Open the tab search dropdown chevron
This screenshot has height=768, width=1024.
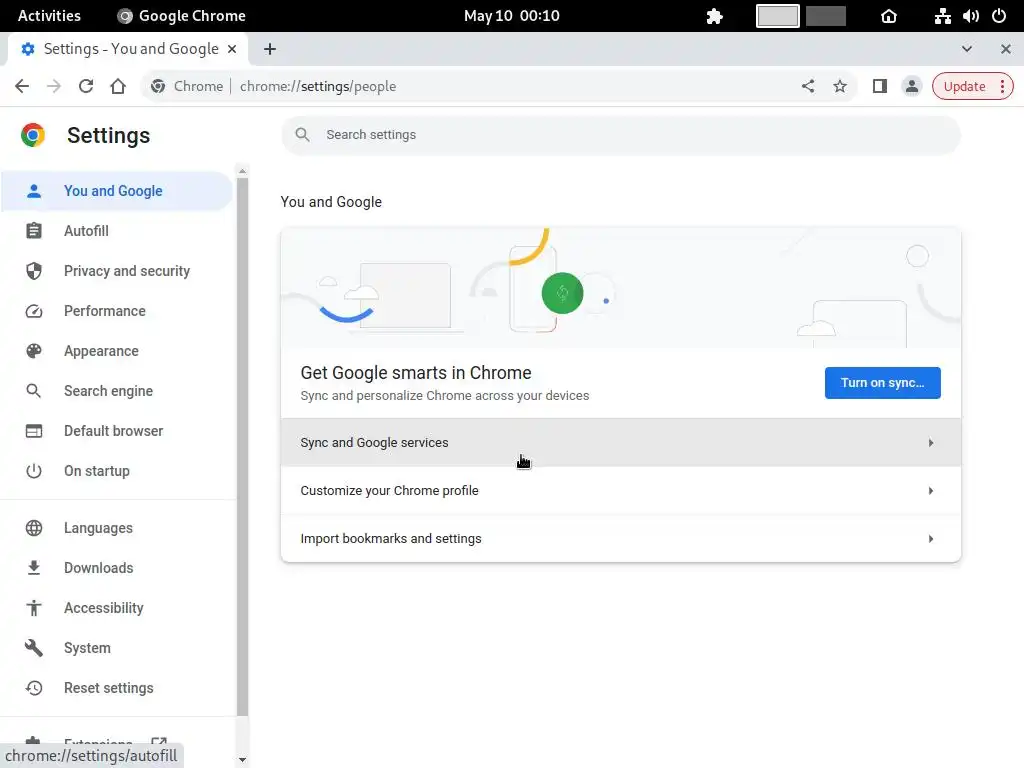967,49
